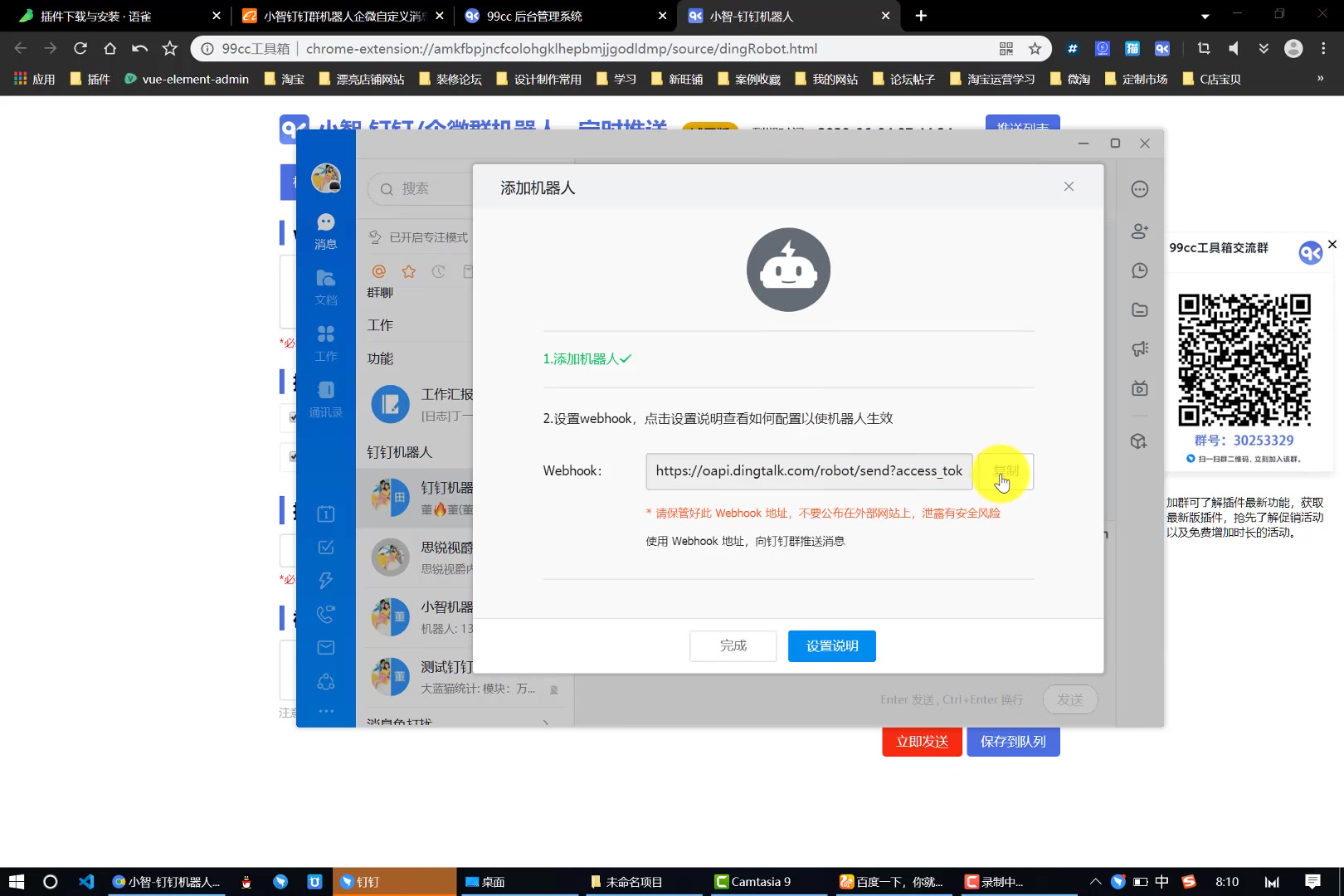The height and width of the screenshot is (896, 1344).
Task: Click the 推送列表 button on the page
Action: (1022, 124)
